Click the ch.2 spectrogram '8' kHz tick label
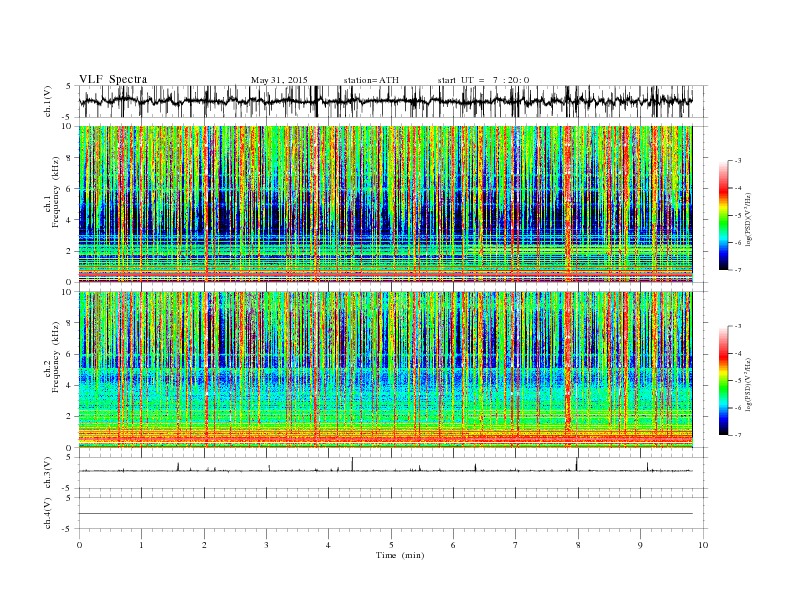The height and width of the screenshot is (612, 792). 69,323
